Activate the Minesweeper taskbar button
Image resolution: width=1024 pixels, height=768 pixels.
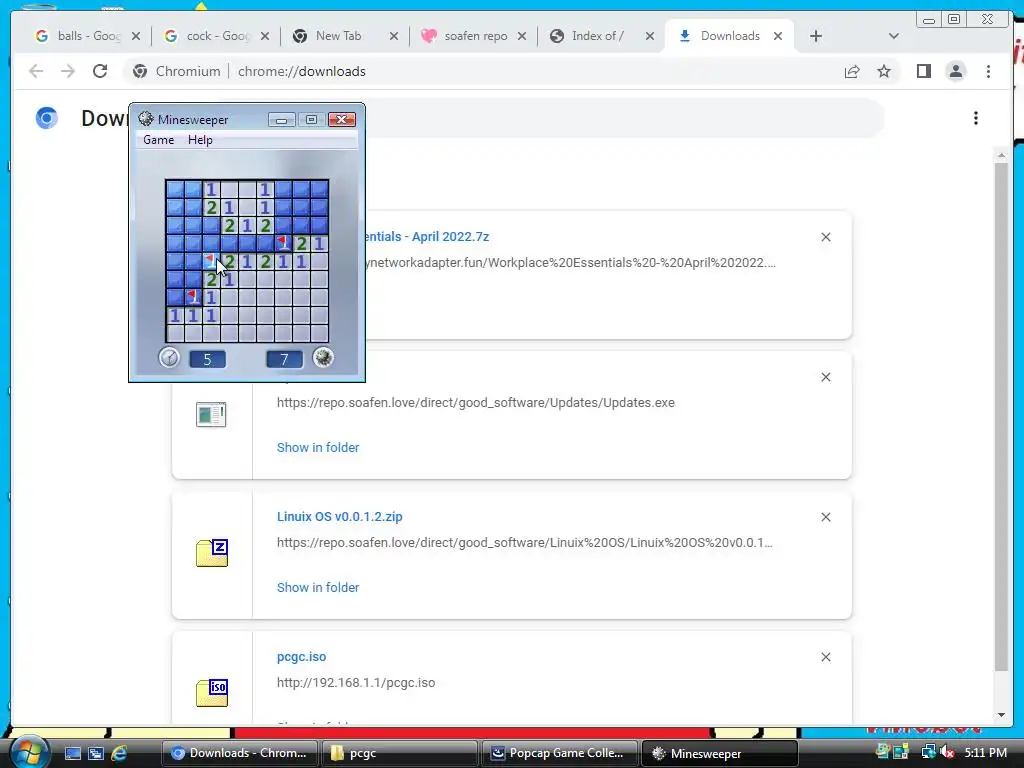(720, 753)
